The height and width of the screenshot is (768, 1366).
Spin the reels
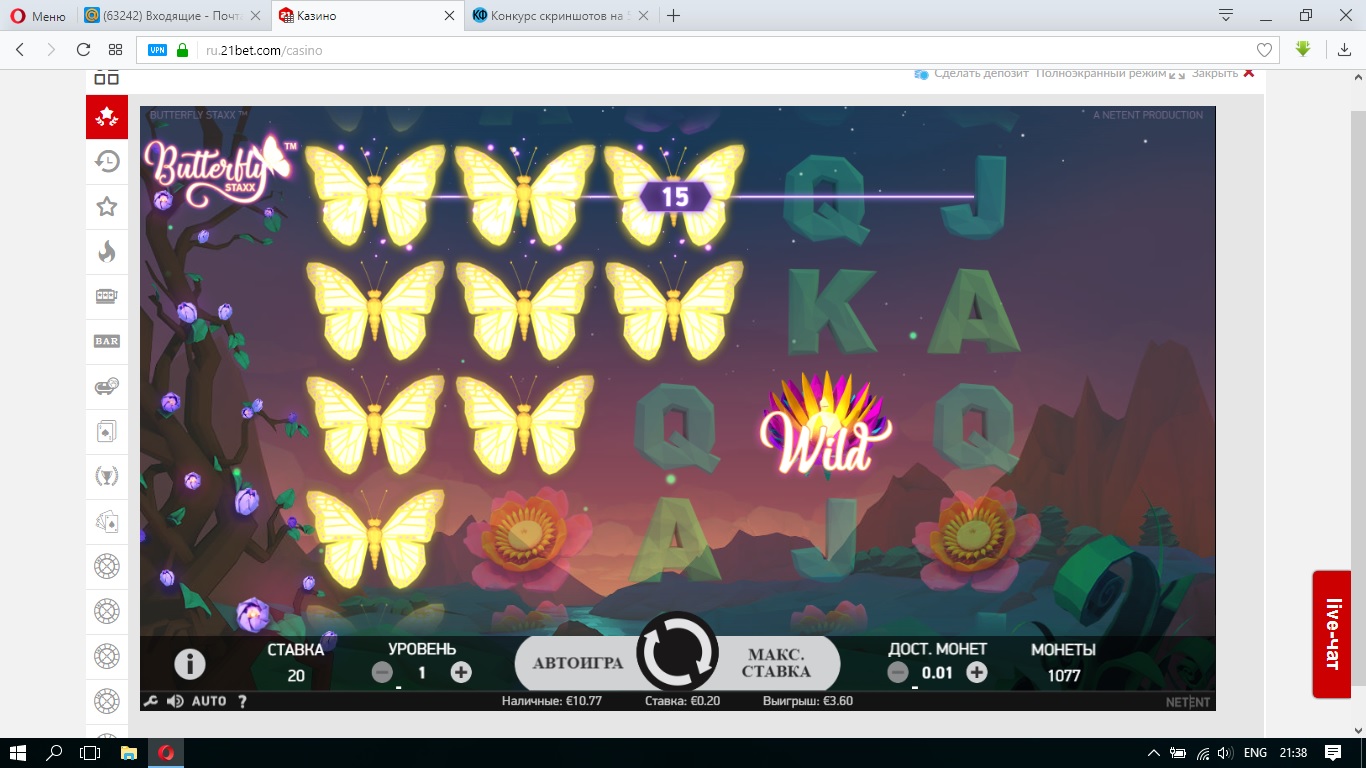point(678,653)
